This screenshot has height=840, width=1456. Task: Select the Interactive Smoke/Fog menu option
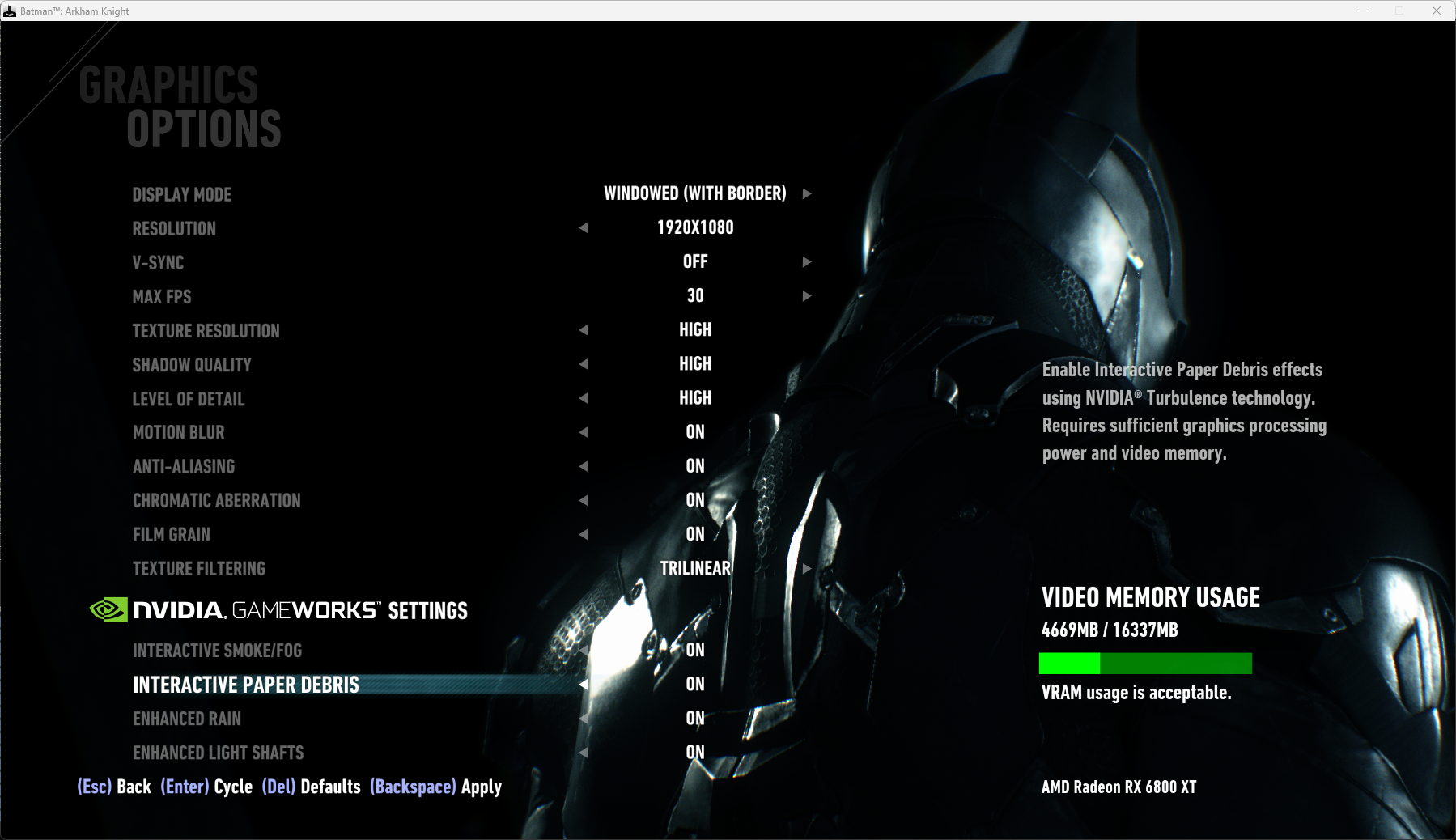pyautogui.click(x=217, y=650)
